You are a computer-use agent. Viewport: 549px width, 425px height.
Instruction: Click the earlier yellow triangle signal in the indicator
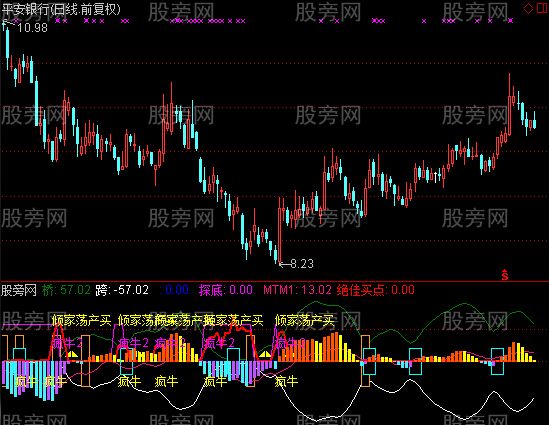coord(72,354)
